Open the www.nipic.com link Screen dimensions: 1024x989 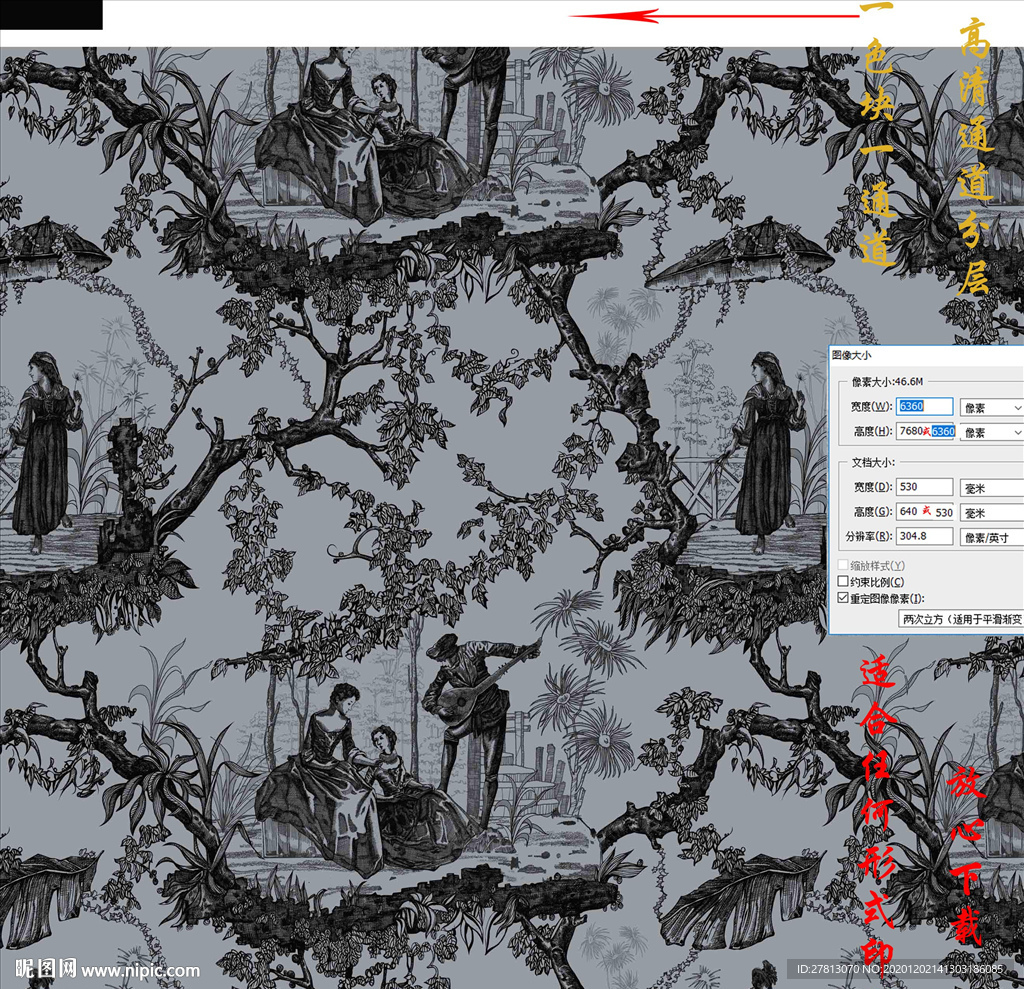(x=140, y=970)
